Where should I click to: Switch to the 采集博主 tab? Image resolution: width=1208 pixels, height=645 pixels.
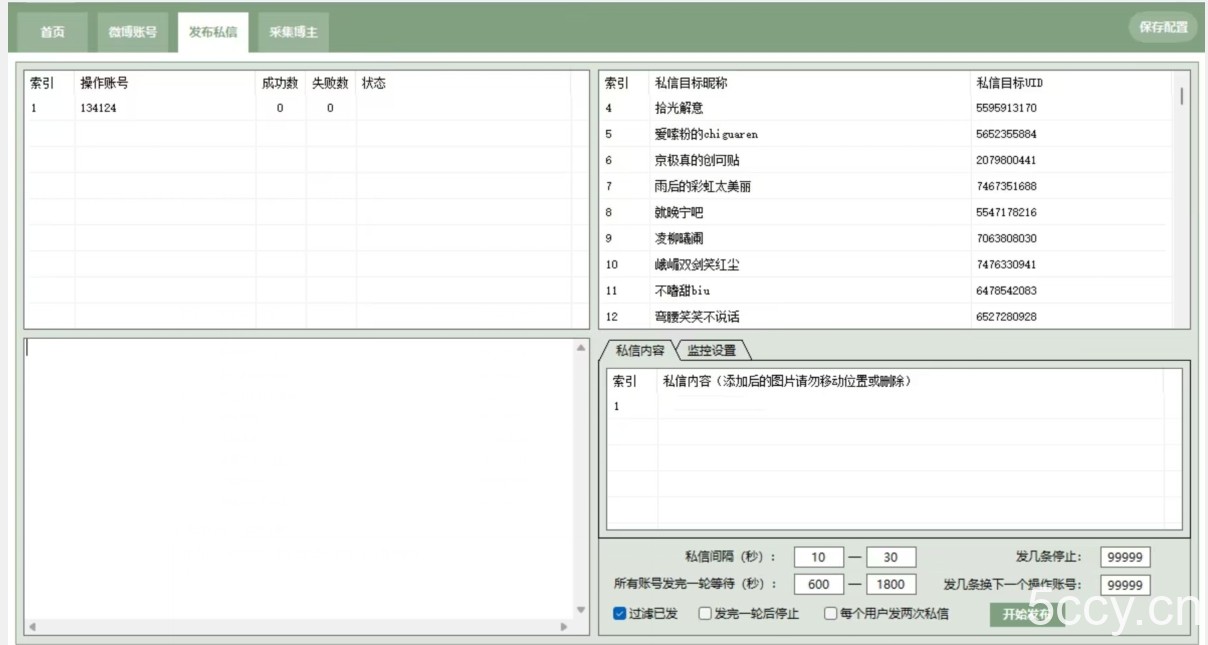[x=292, y=31]
